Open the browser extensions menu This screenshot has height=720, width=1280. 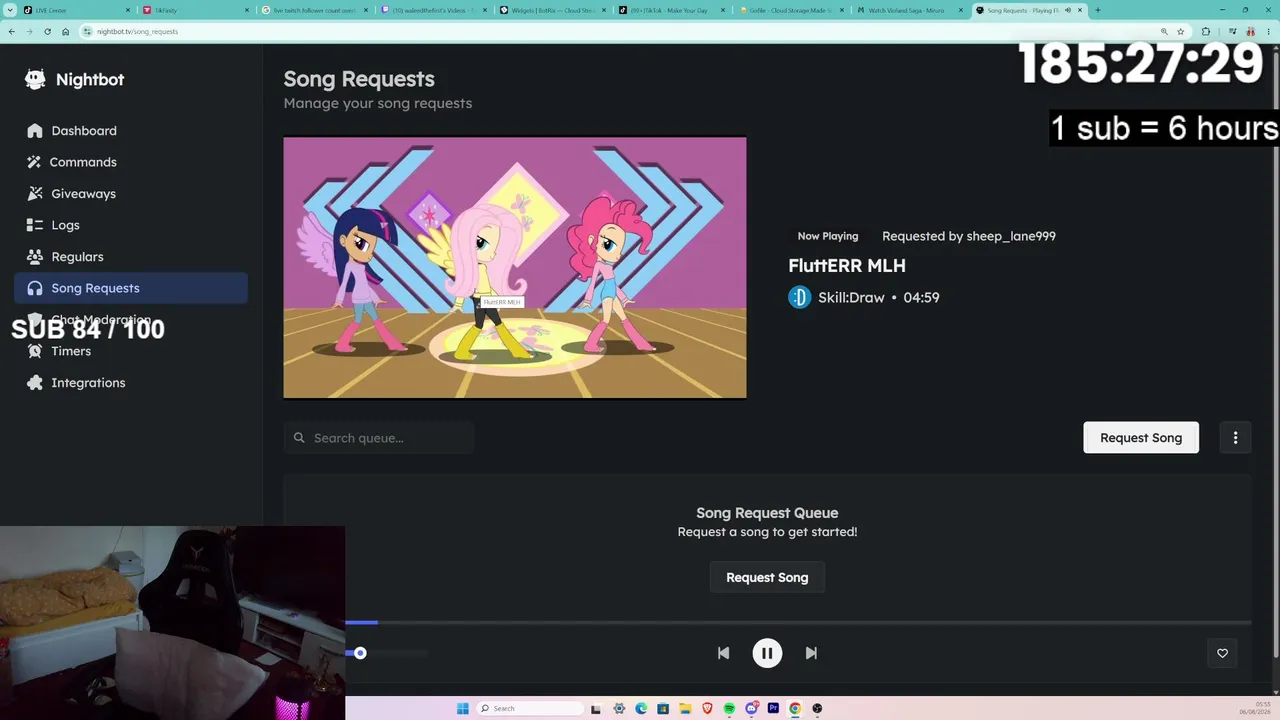[1206, 32]
